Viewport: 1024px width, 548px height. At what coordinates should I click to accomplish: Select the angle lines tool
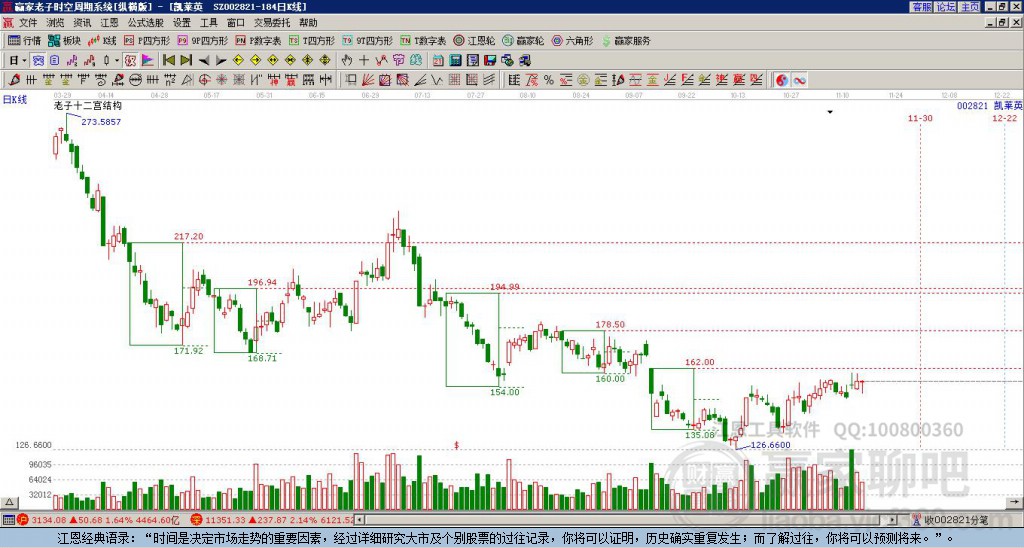tap(421, 80)
